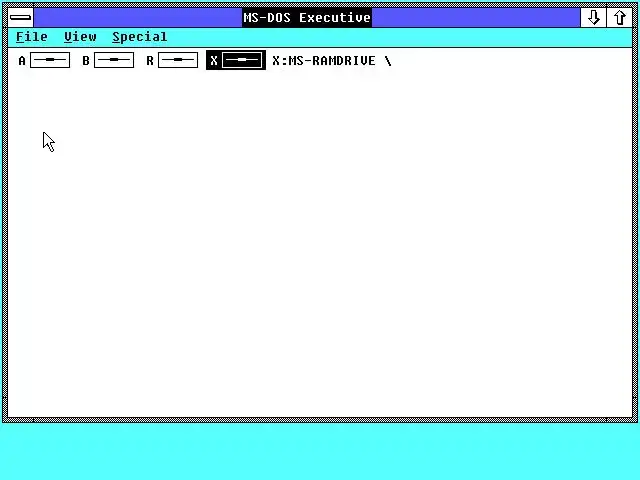
Task: Open the View menu
Action: [x=80, y=37]
